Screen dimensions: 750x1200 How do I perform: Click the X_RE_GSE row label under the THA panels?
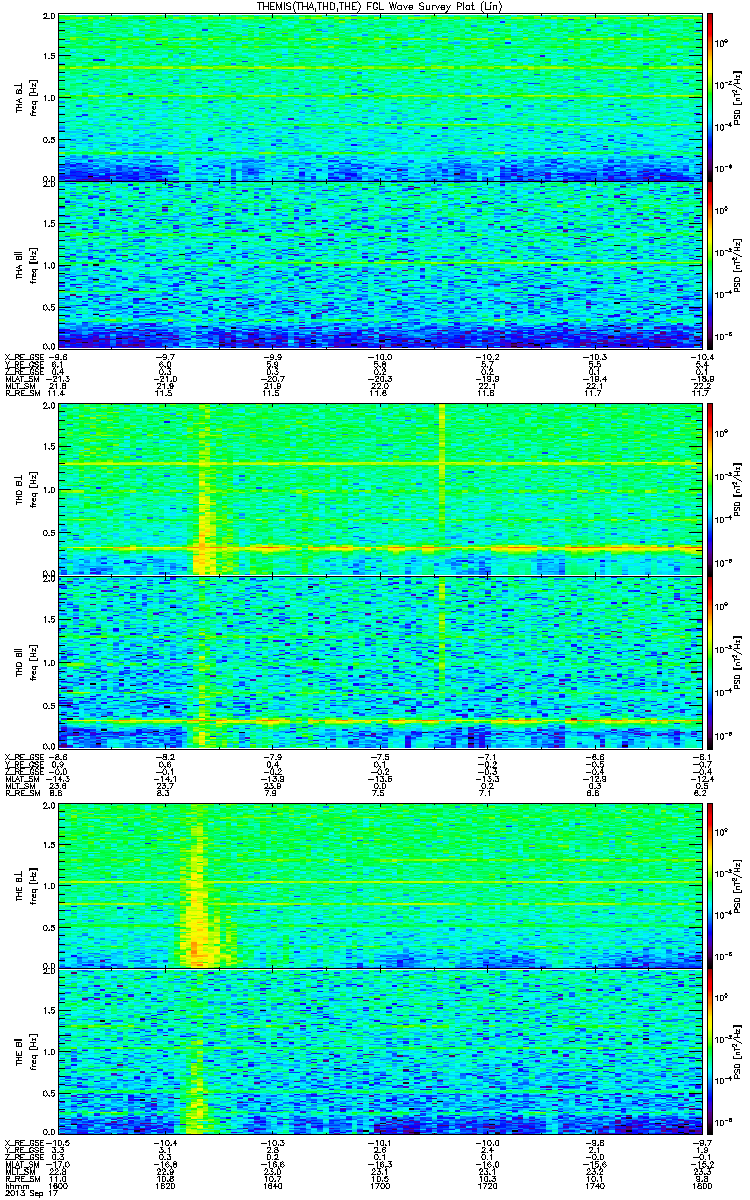(x=22, y=356)
